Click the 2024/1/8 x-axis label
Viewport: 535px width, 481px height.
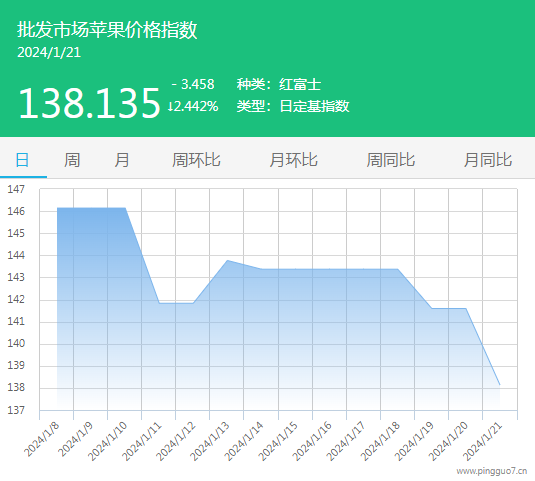[x=42, y=440]
